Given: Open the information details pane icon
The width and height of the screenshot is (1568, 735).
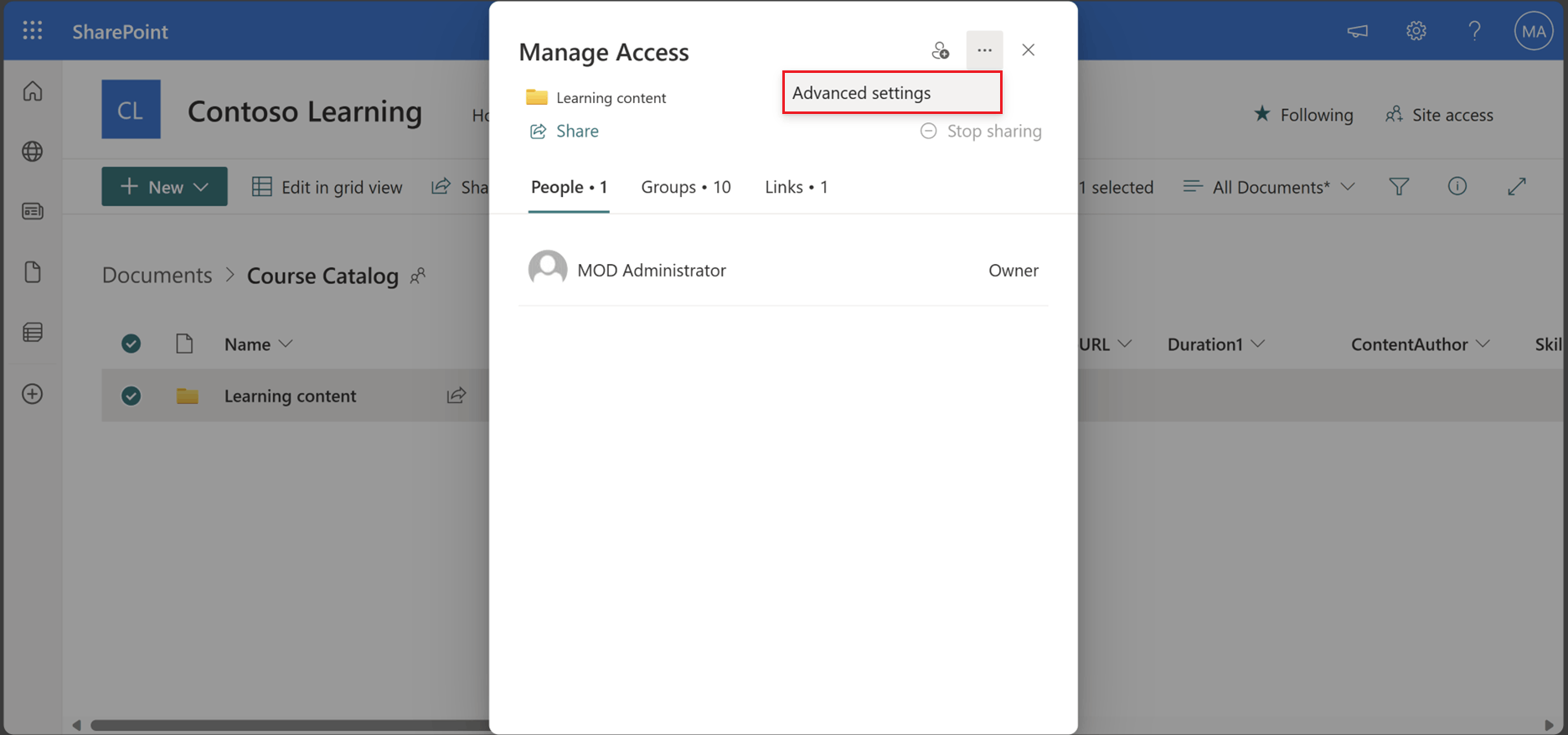Looking at the screenshot, I should (x=1457, y=186).
